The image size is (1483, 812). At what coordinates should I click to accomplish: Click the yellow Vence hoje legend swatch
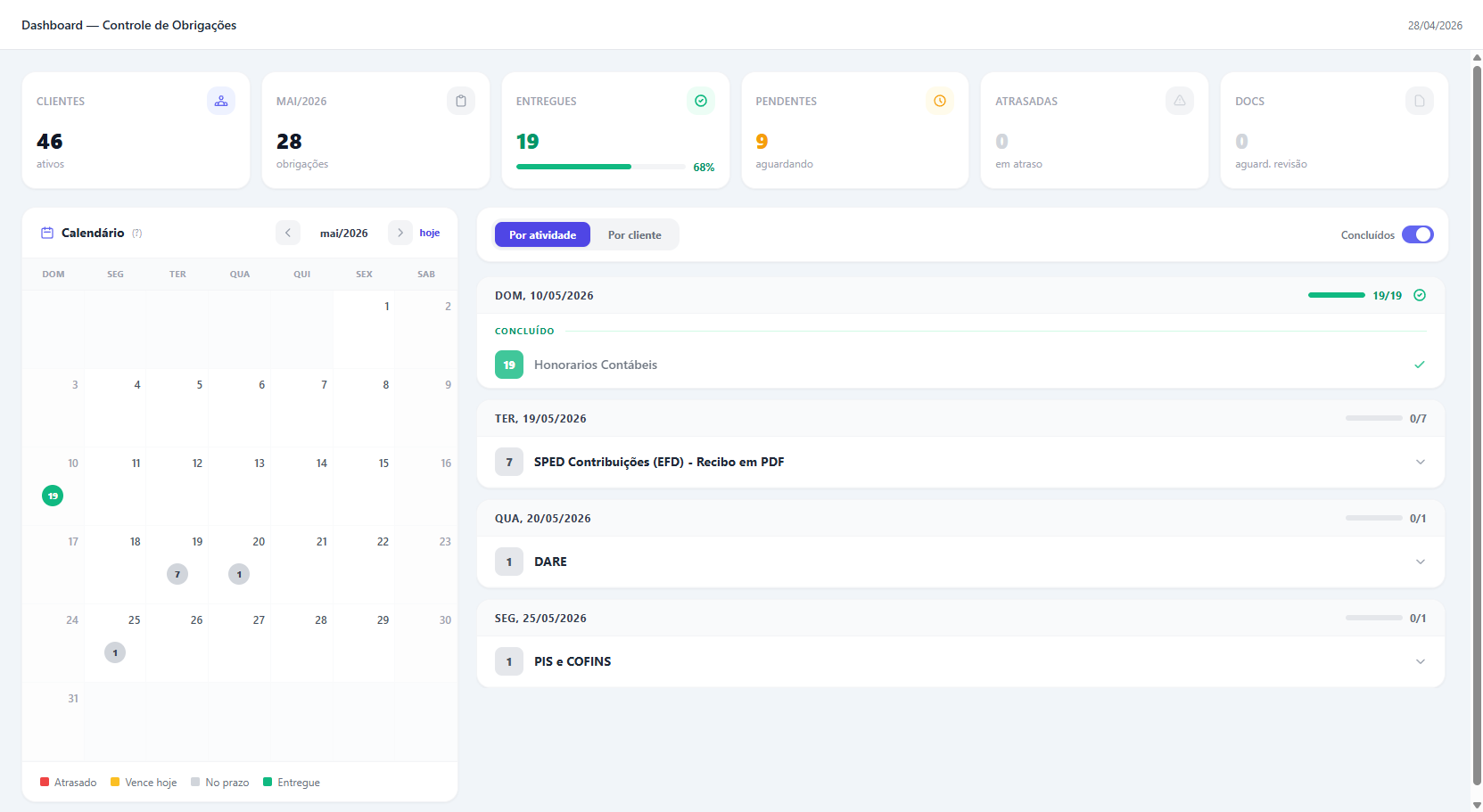pyautogui.click(x=115, y=782)
